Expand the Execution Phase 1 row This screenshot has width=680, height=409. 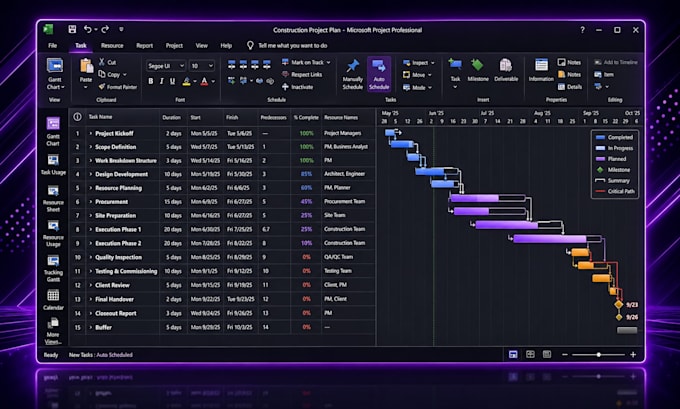[90, 229]
